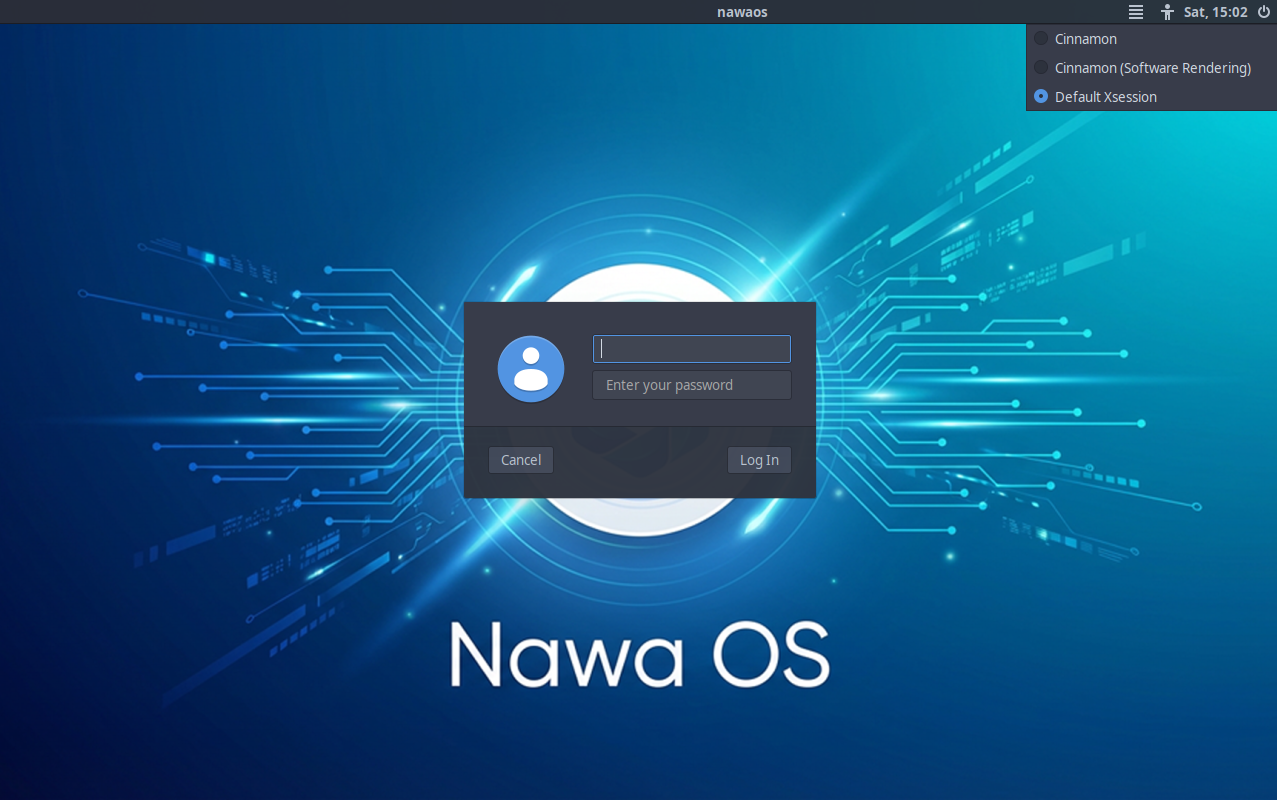Viewport: 1277px width, 800px height.
Task: Click the empty area between Cancel and Log In
Action: pos(640,460)
